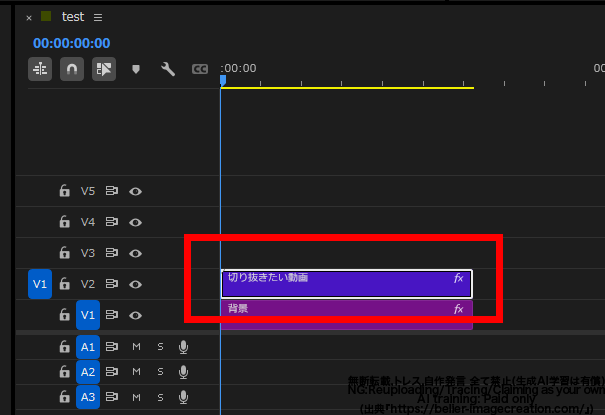Click the V1 source patching button
Screen dimensions: 605x415
[40, 284]
